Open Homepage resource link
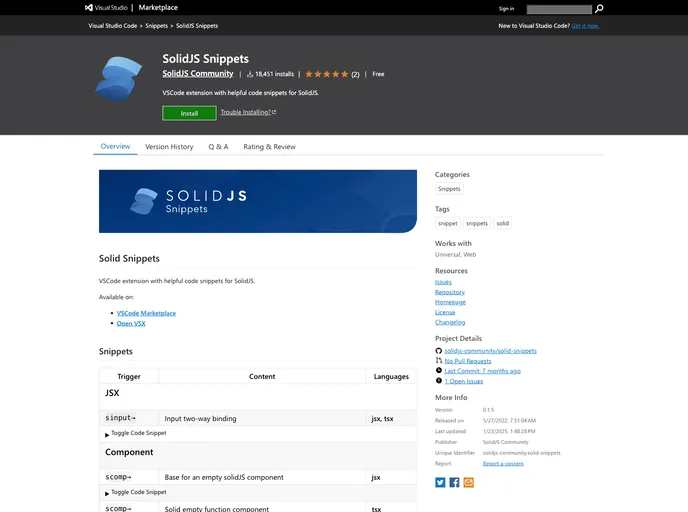688x512 pixels. pos(450,302)
